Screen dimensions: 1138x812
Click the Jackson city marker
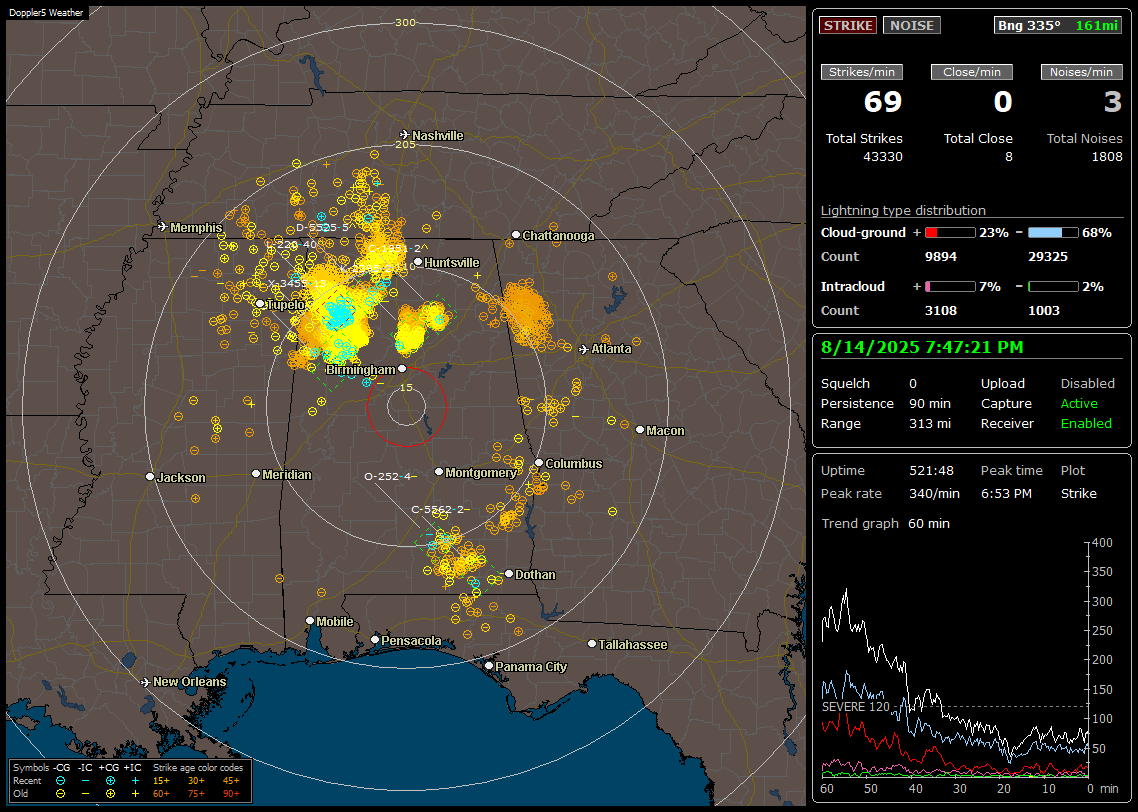[150, 477]
